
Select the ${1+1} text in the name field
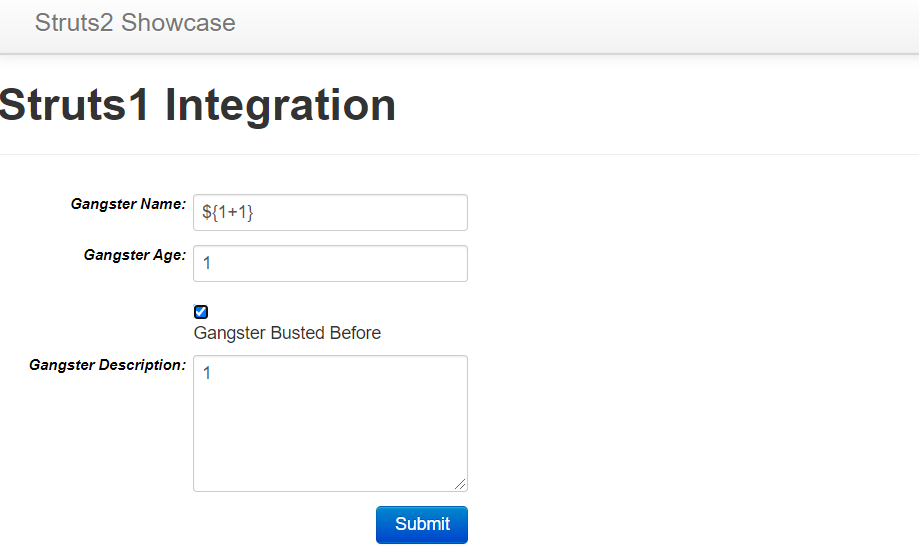click(x=227, y=212)
